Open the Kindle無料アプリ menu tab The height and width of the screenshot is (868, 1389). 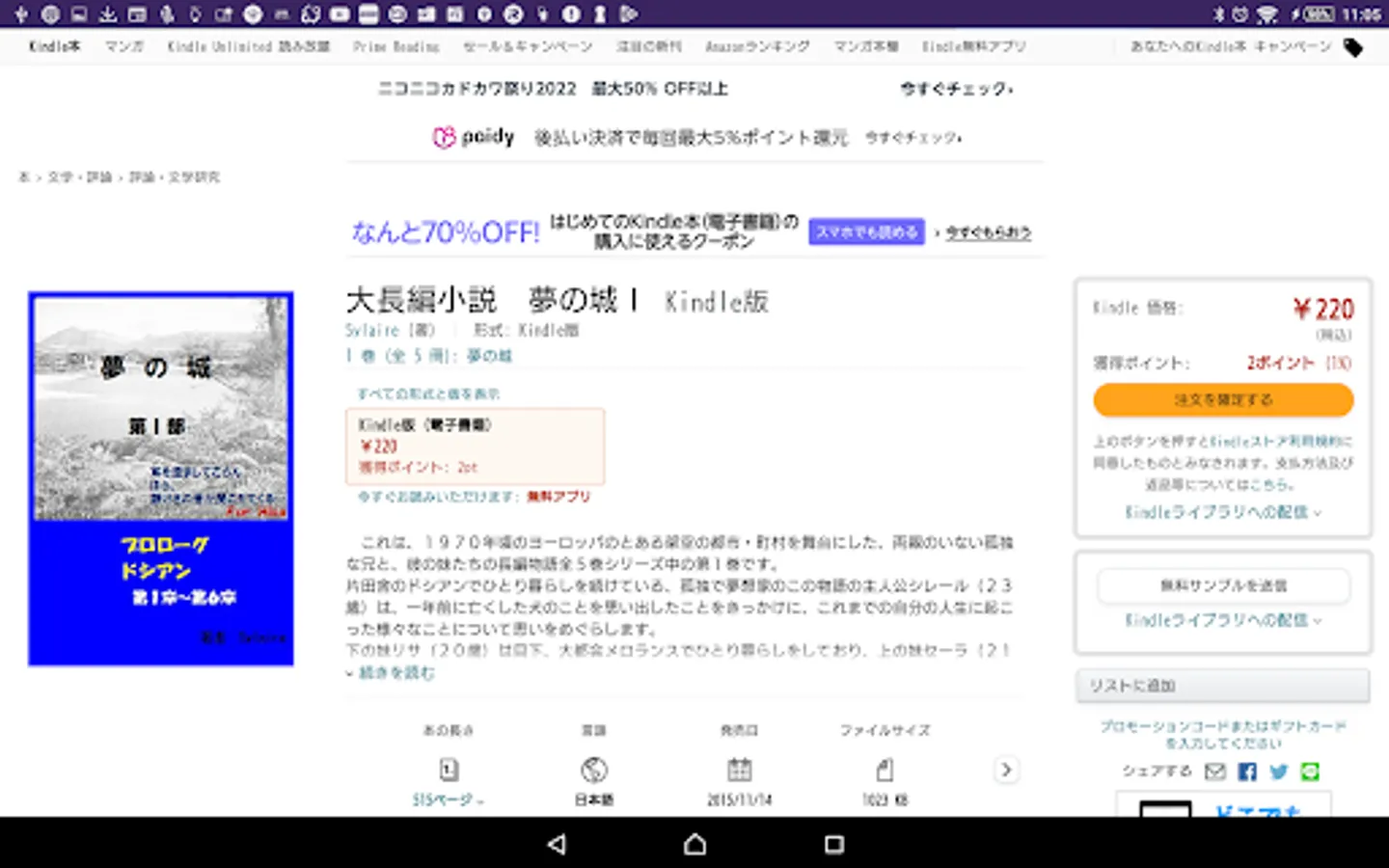click(x=974, y=46)
